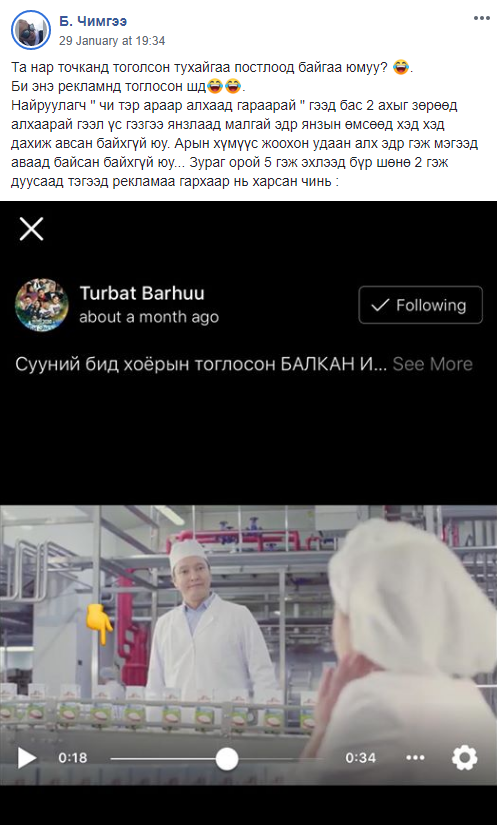Open the post options three-dot menu
Viewport: 497px width, 825px height.
click(x=481, y=18)
